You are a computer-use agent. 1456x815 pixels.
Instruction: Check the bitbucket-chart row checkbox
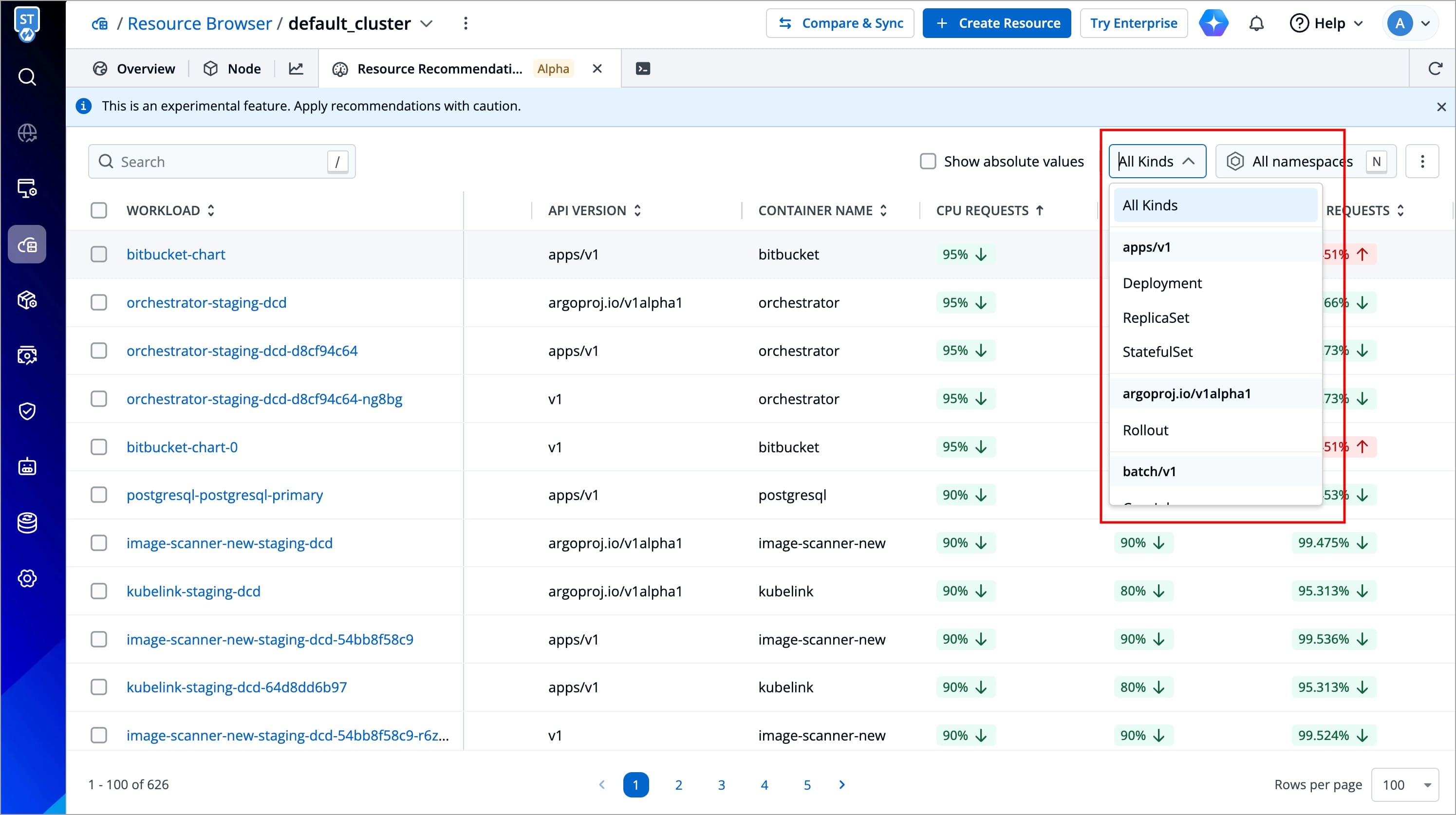pos(99,254)
